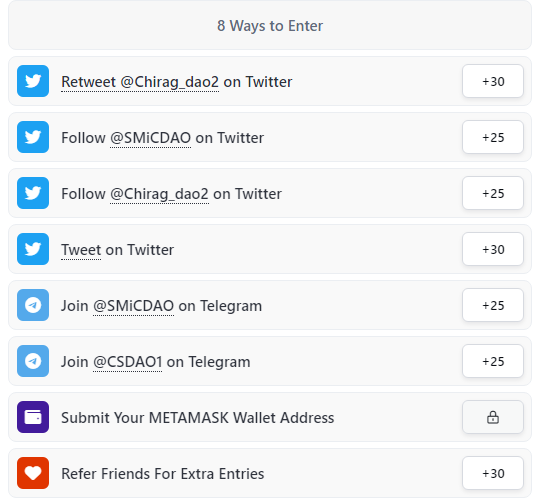Click +25 button for Join @SMiCDAO Telegram
This screenshot has height=504, width=540.
pyautogui.click(x=493, y=305)
